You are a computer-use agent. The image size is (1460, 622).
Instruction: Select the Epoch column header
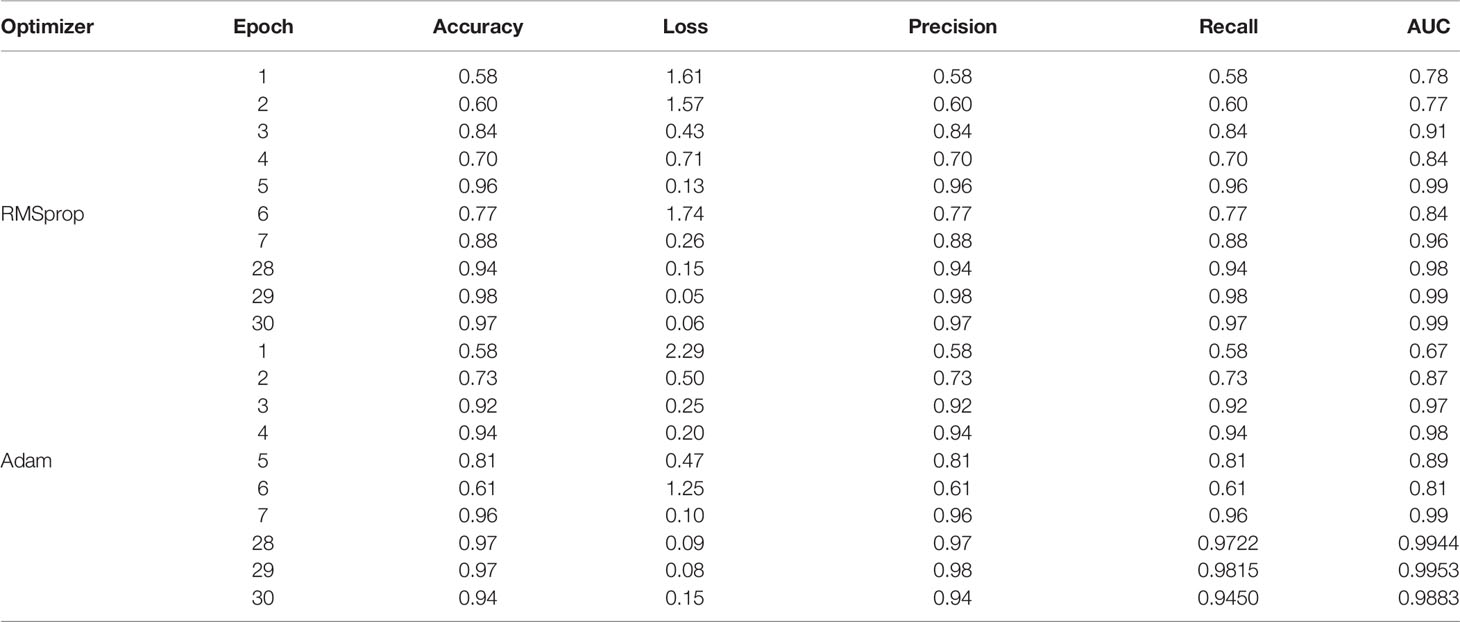pyautogui.click(x=263, y=28)
